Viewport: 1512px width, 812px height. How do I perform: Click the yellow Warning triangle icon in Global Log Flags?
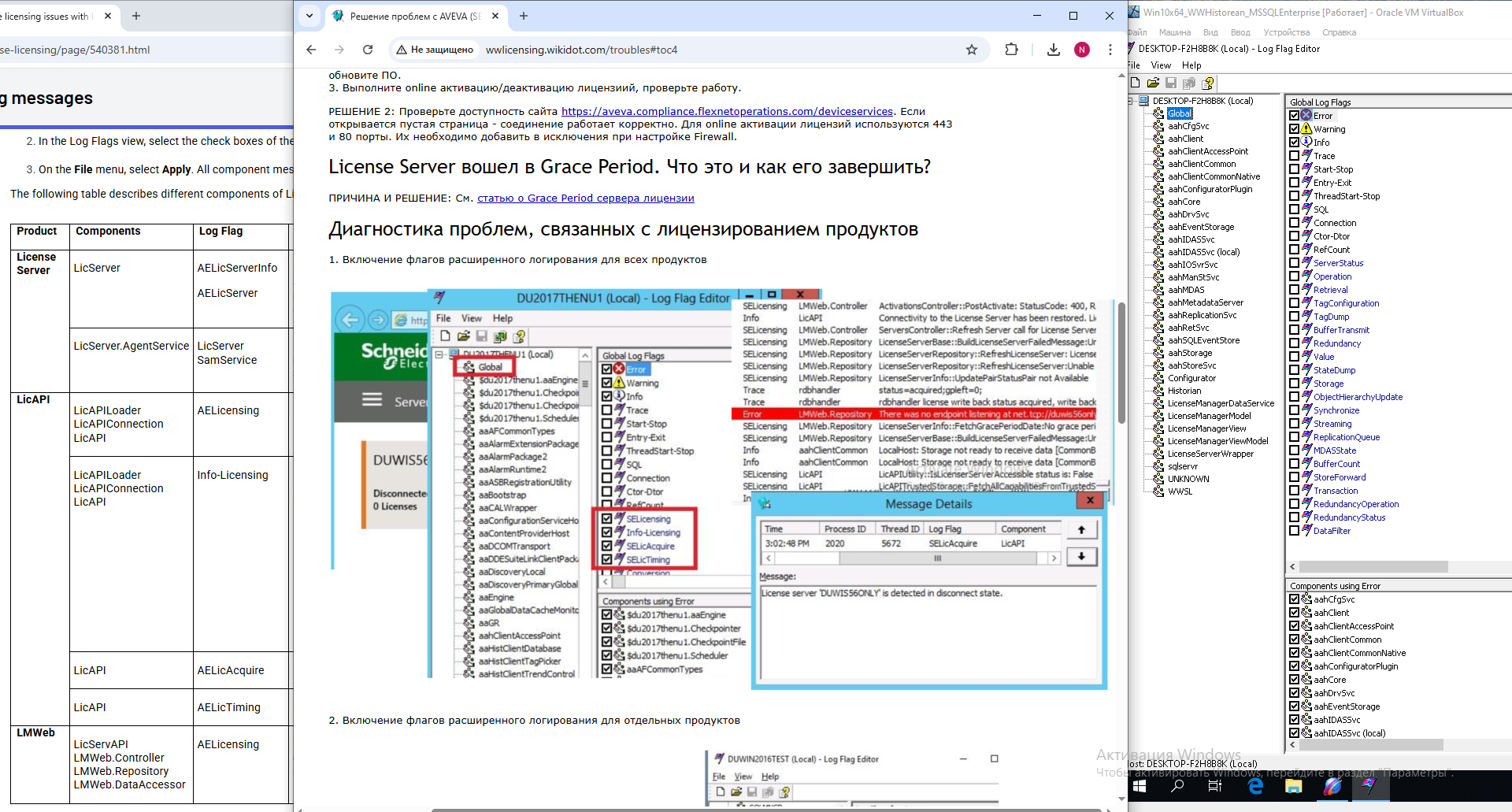coord(1306,129)
